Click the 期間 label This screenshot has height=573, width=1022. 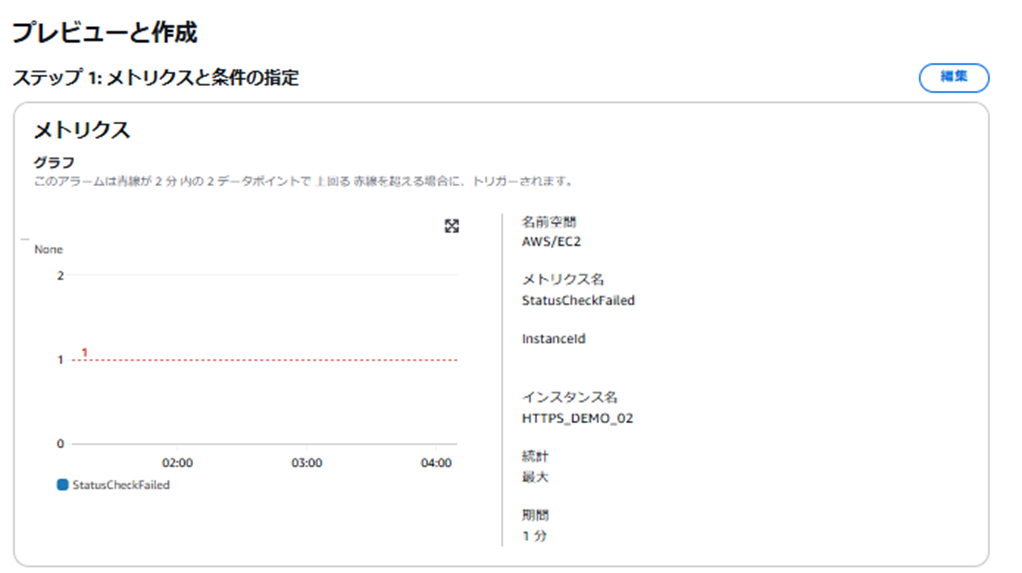[x=534, y=515]
